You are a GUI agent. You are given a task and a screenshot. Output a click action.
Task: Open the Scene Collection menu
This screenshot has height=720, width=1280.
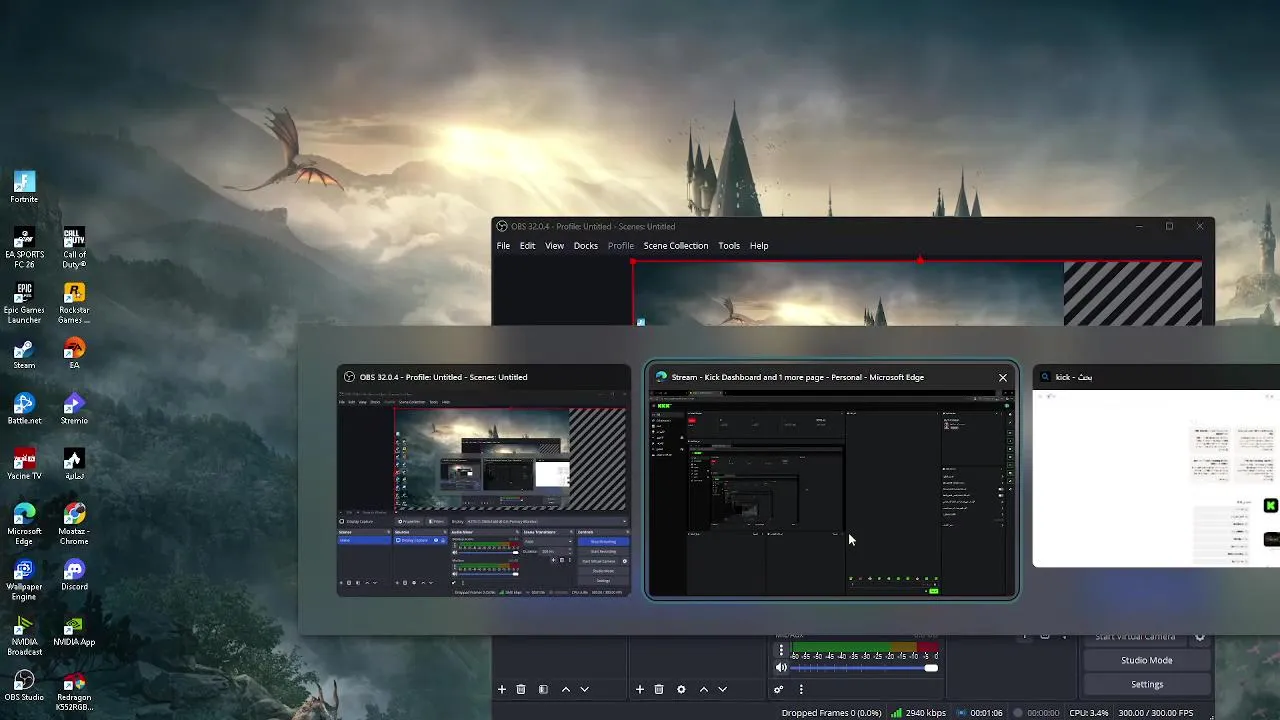[676, 246]
